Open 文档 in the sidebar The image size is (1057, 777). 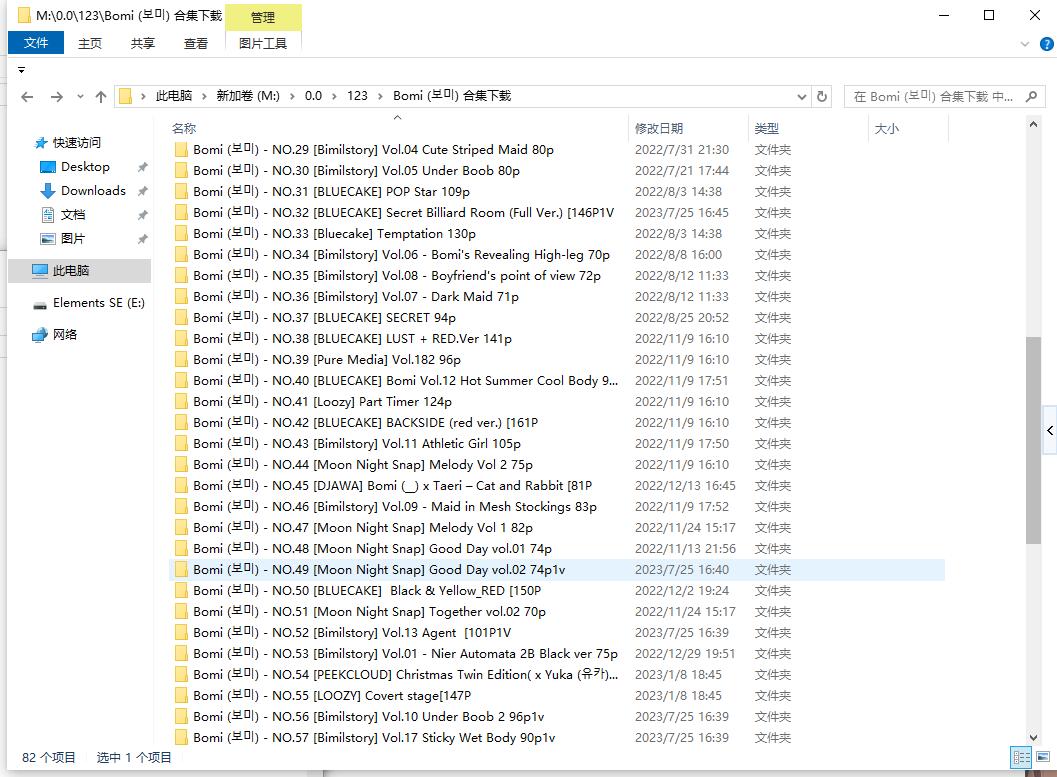click(x=73, y=214)
